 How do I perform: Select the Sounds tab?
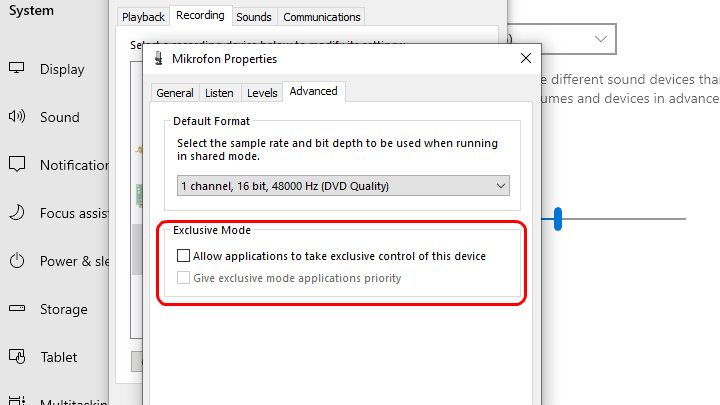click(254, 17)
